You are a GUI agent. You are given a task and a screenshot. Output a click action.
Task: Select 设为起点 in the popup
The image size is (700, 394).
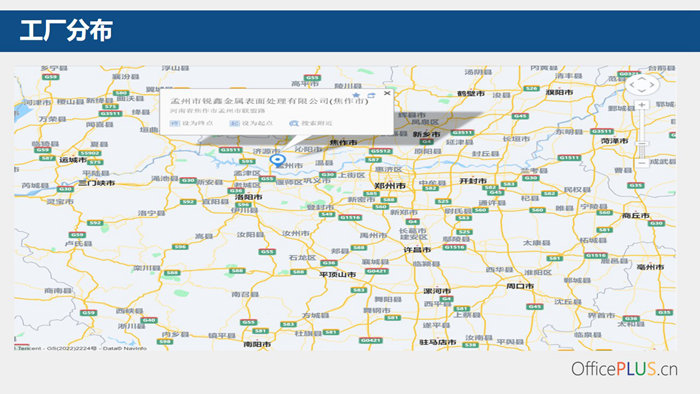pos(251,123)
